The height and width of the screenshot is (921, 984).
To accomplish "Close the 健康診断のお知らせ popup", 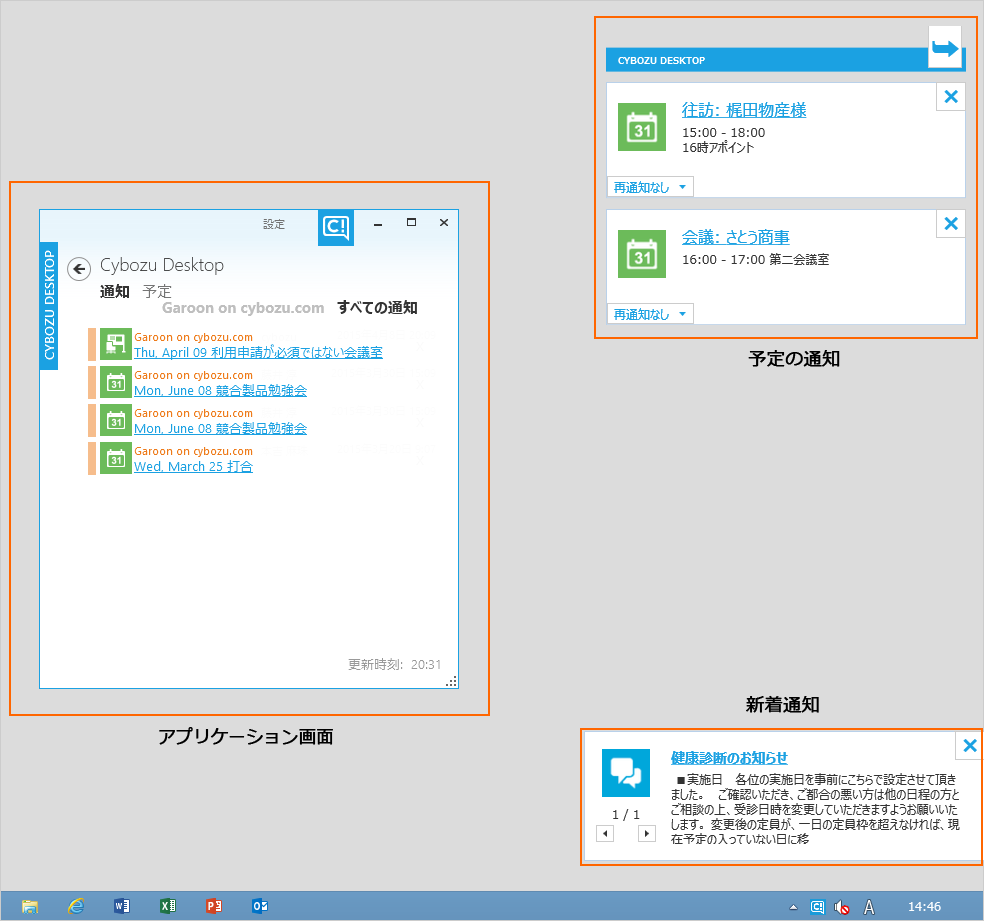I will pos(970,745).
